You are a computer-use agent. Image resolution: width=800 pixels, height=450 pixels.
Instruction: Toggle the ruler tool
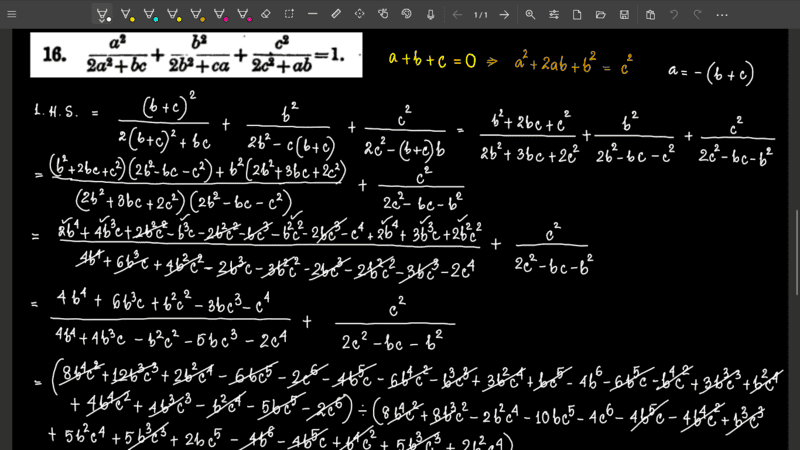coord(336,14)
